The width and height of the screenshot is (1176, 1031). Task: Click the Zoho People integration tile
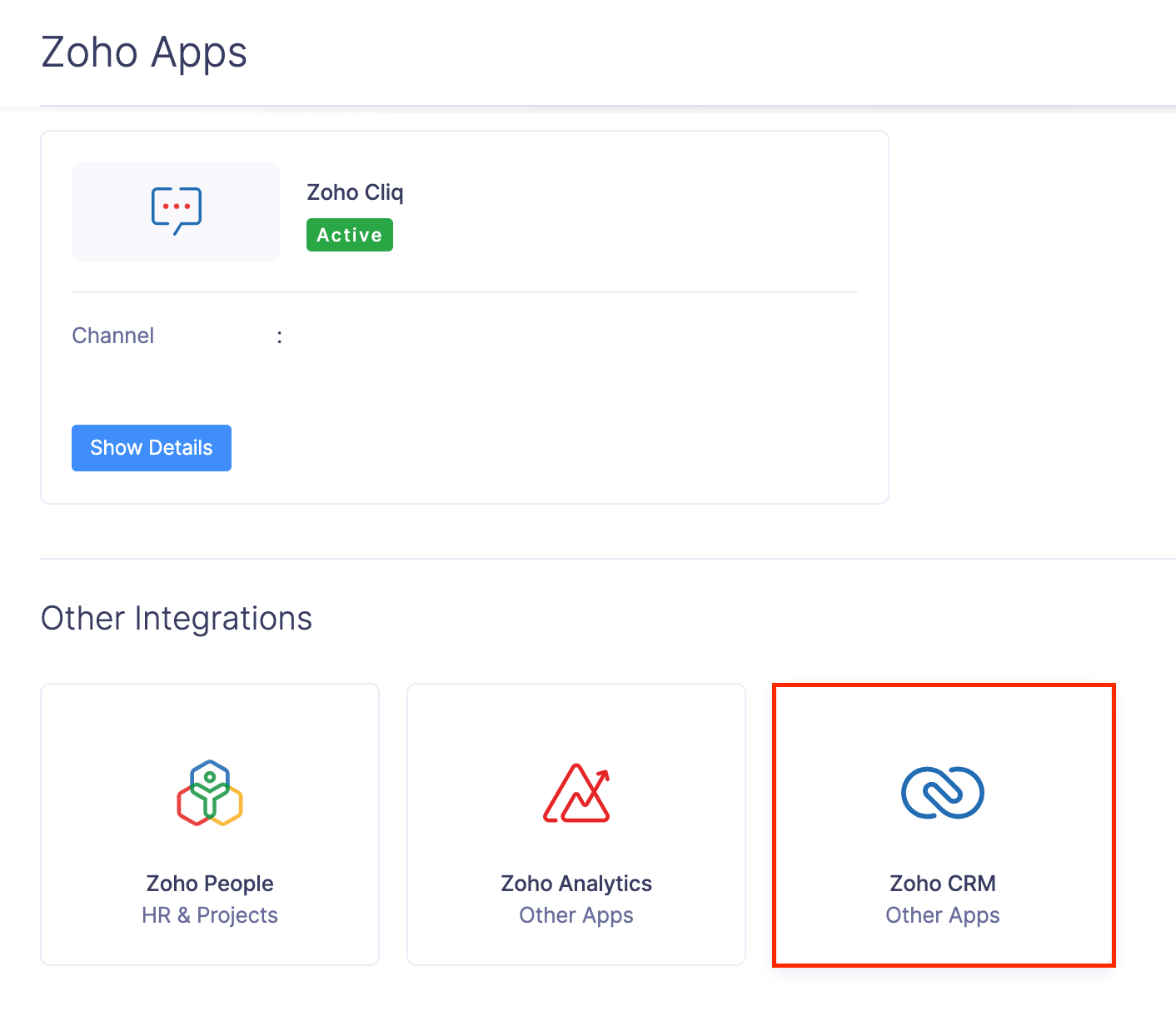click(209, 824)
